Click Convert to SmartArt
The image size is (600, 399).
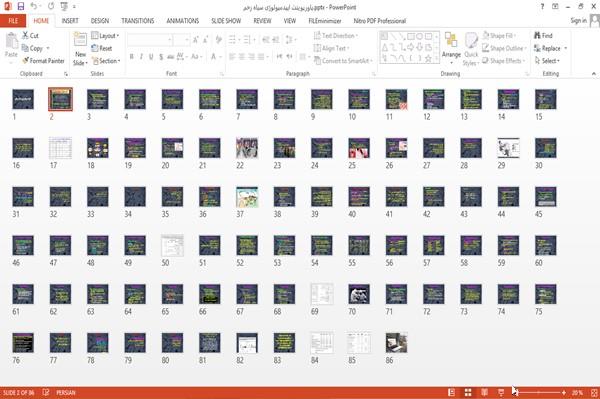tap(343, 61)
